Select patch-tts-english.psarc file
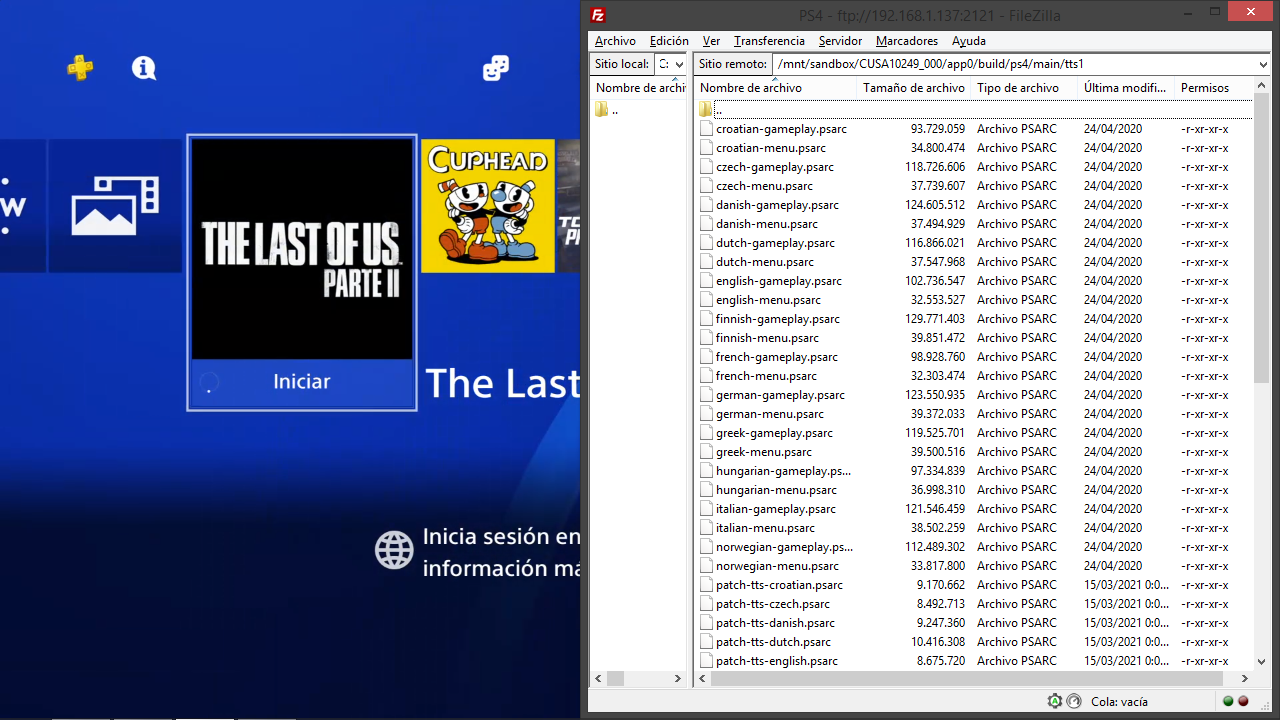 [777, 661]
